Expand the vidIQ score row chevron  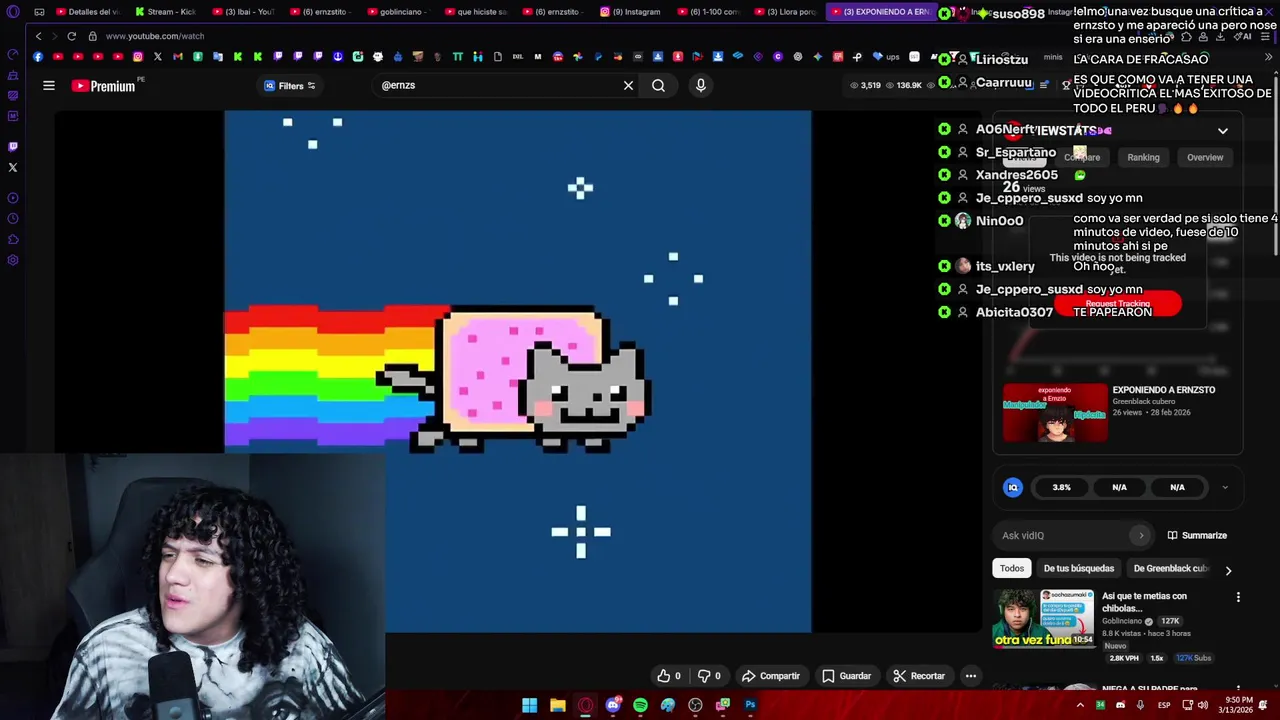(1225, 488)
